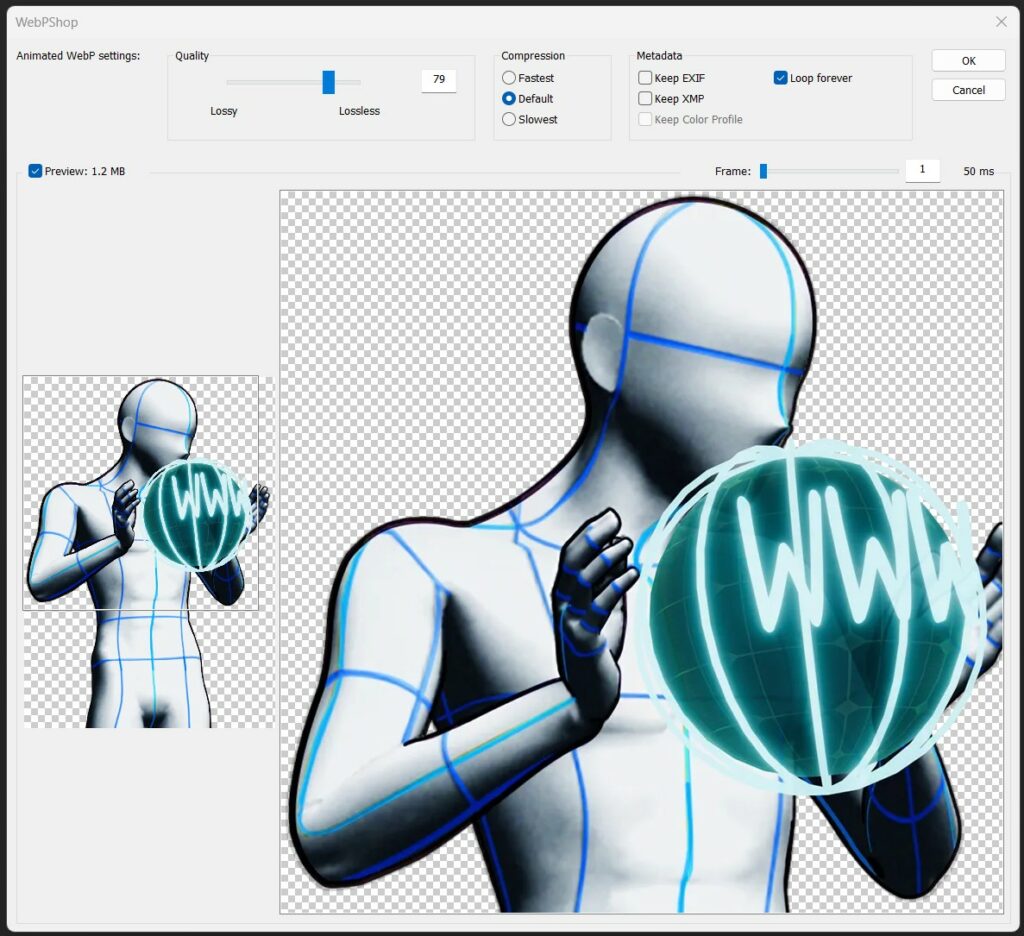Click the Frame slider handle
1024x936 pixels.
click(763, 171)
